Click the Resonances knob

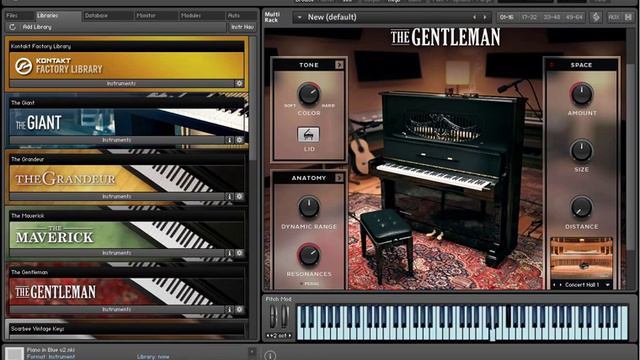[309, 255]
